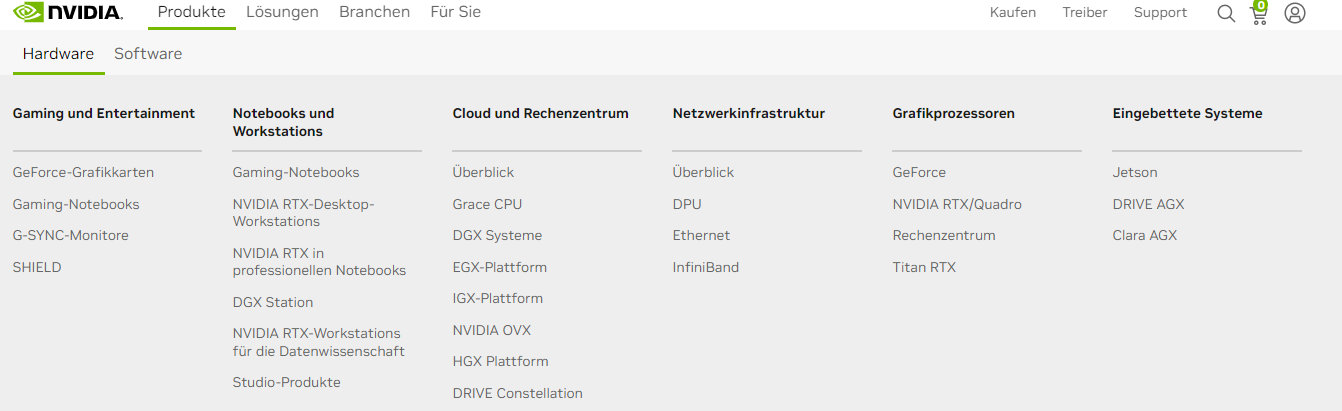Expand the Branchen menu
Screen dimensions: 1342x411
click(x=374, y=12)
